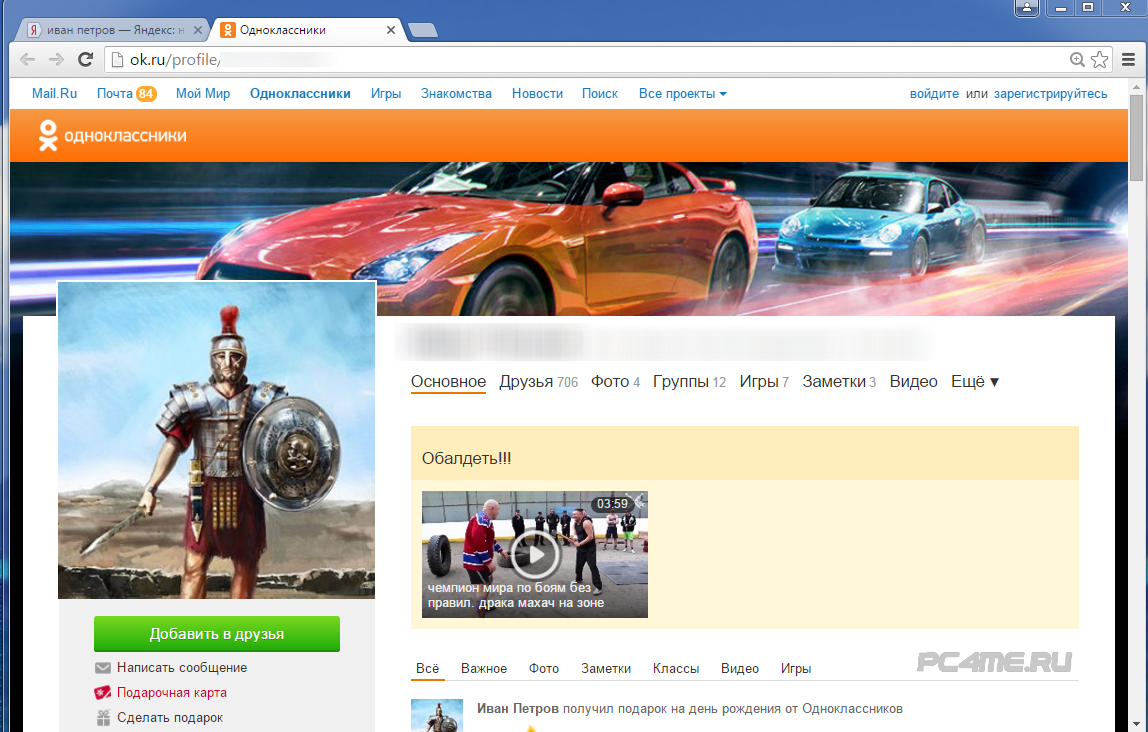This screenshot has width=1148, height=732.
Task: Open the Группы 12 tab
Action: coord(689,382)
